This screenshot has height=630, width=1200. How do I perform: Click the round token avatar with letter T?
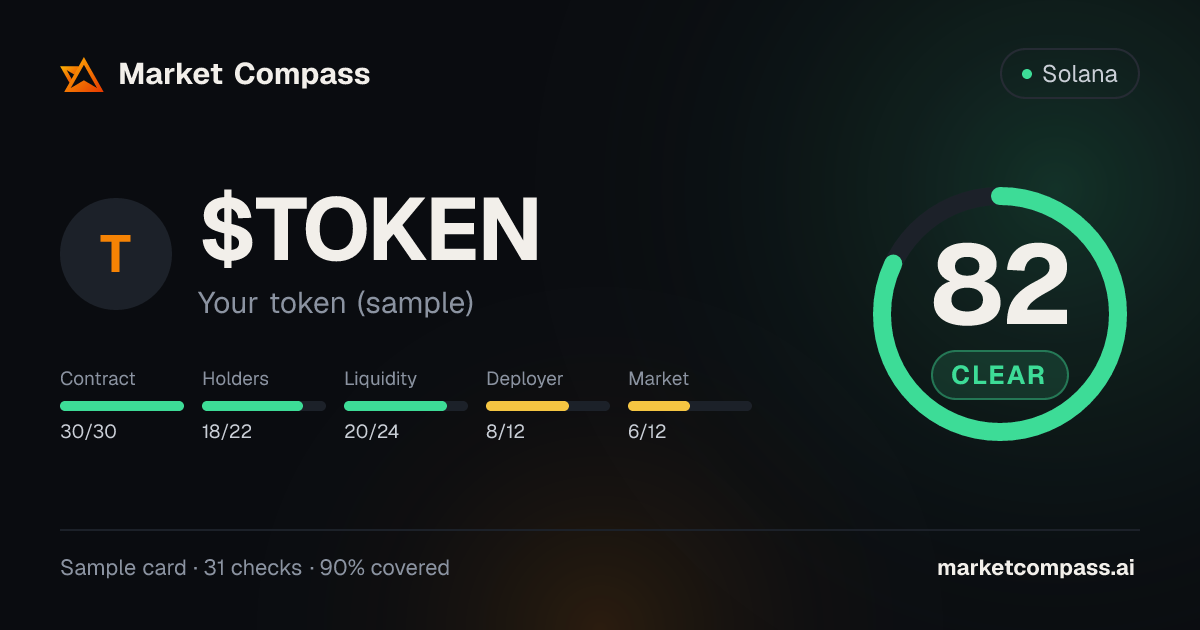(x=116, y=254)
